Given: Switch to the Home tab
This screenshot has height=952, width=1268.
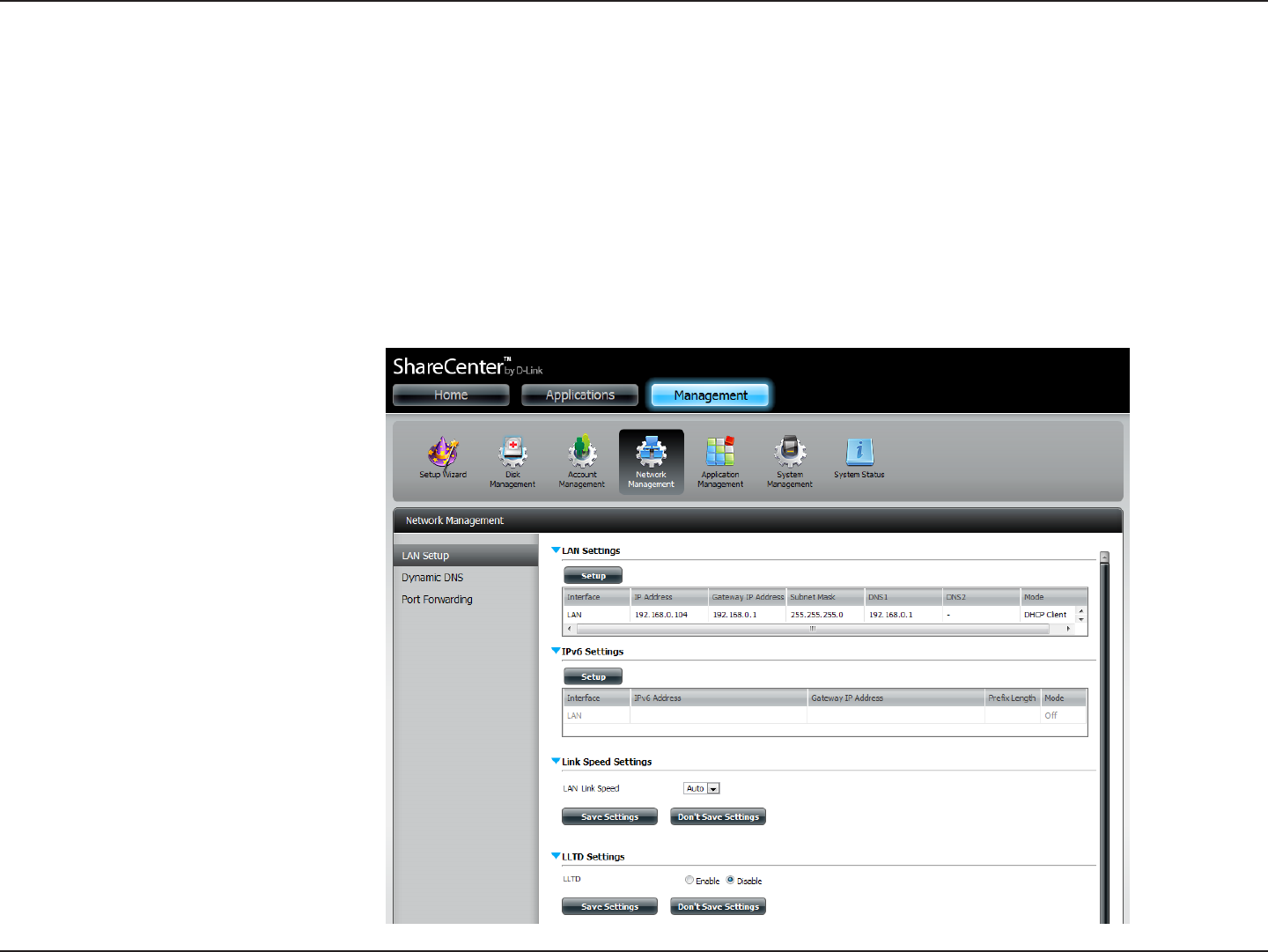Looking at the screenshot, I should 451,395.
